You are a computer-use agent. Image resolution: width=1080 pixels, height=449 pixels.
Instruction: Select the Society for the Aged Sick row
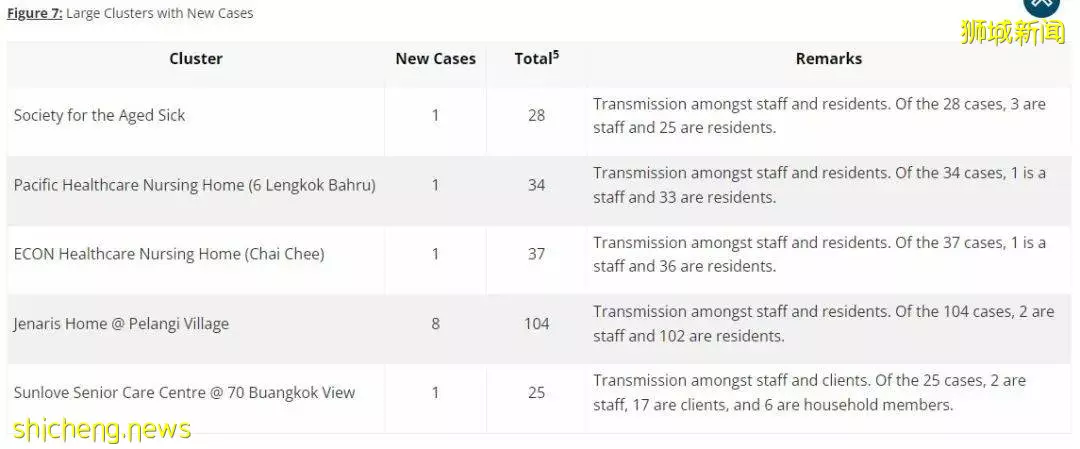coord(539,116)
